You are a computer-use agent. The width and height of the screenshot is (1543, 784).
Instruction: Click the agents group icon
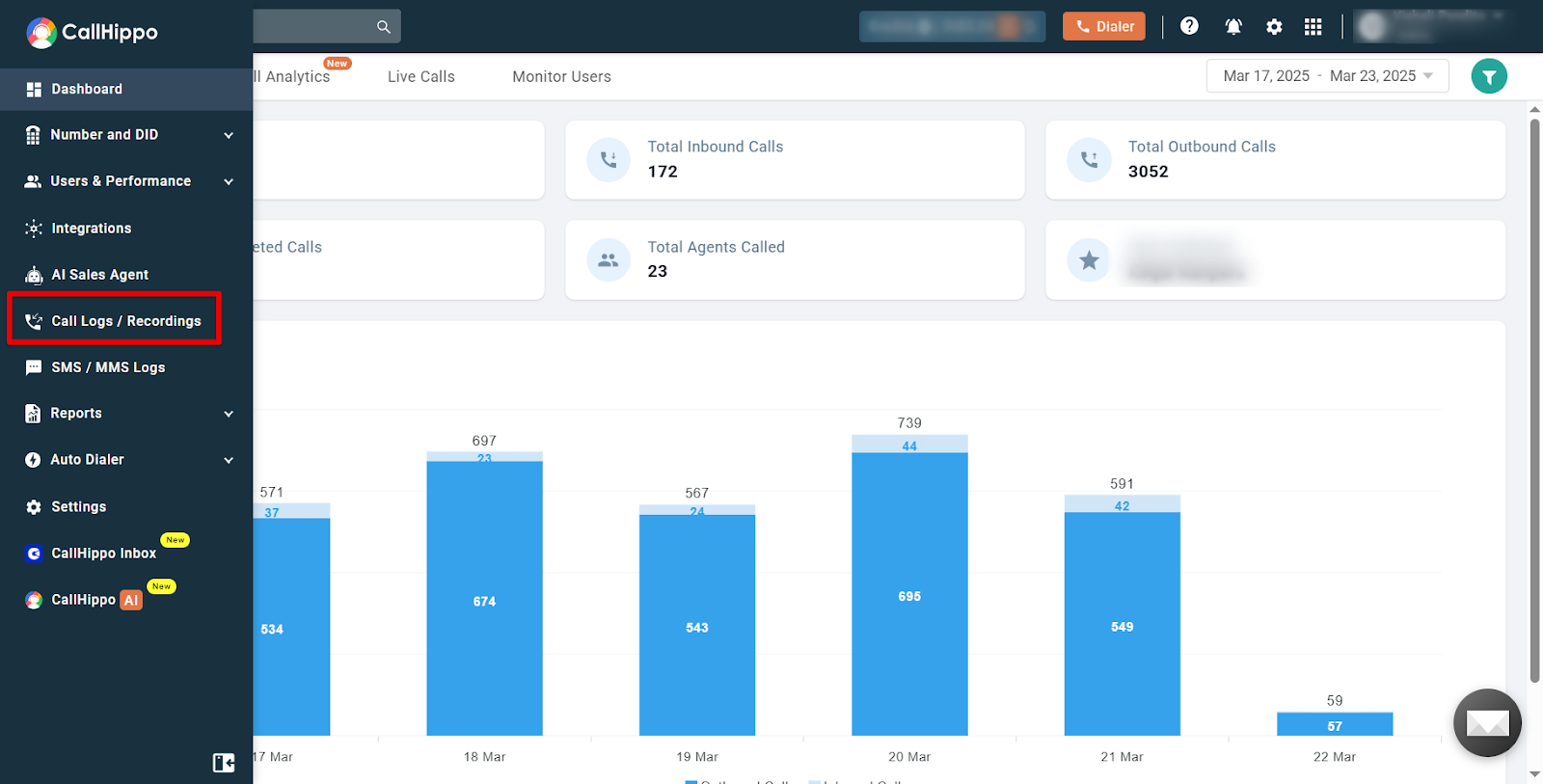[609, 260]
